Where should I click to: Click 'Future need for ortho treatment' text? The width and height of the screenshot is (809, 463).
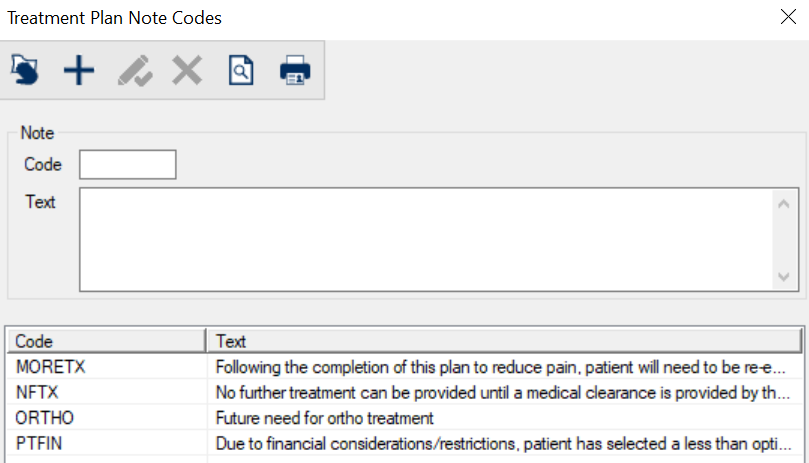(x=325, y=417)
